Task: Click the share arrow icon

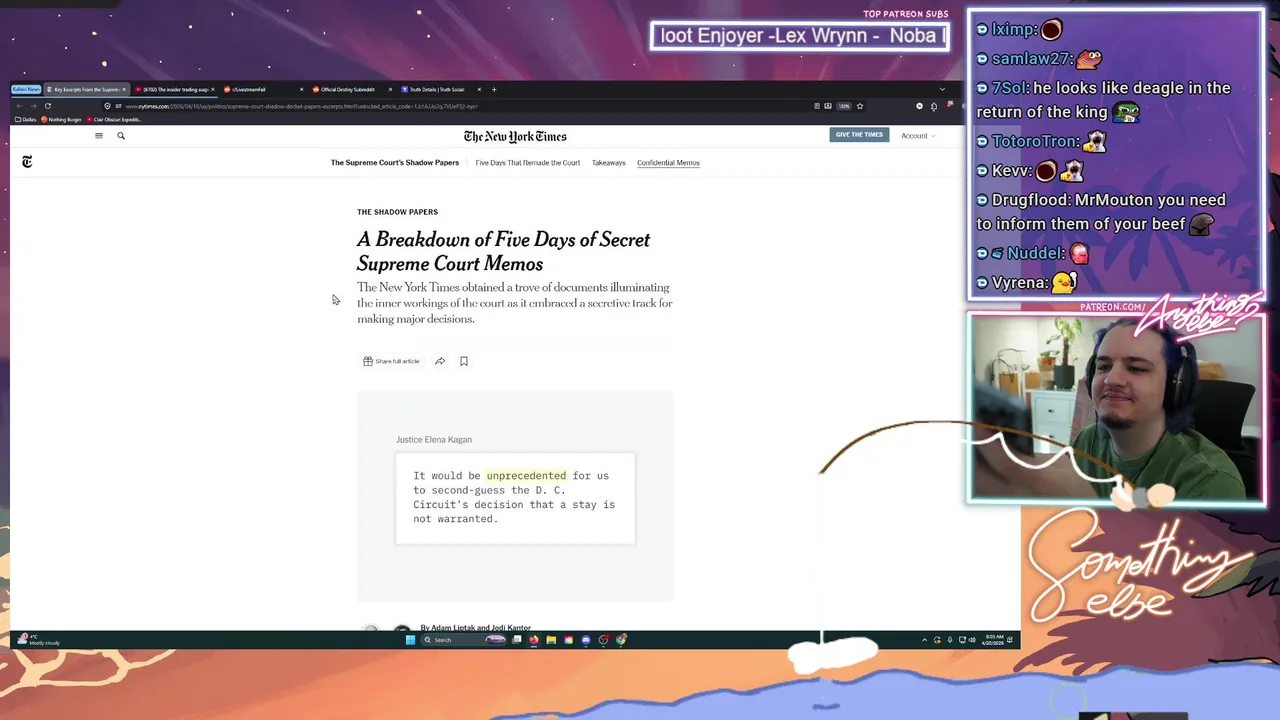Action: (x=440, y=361)
